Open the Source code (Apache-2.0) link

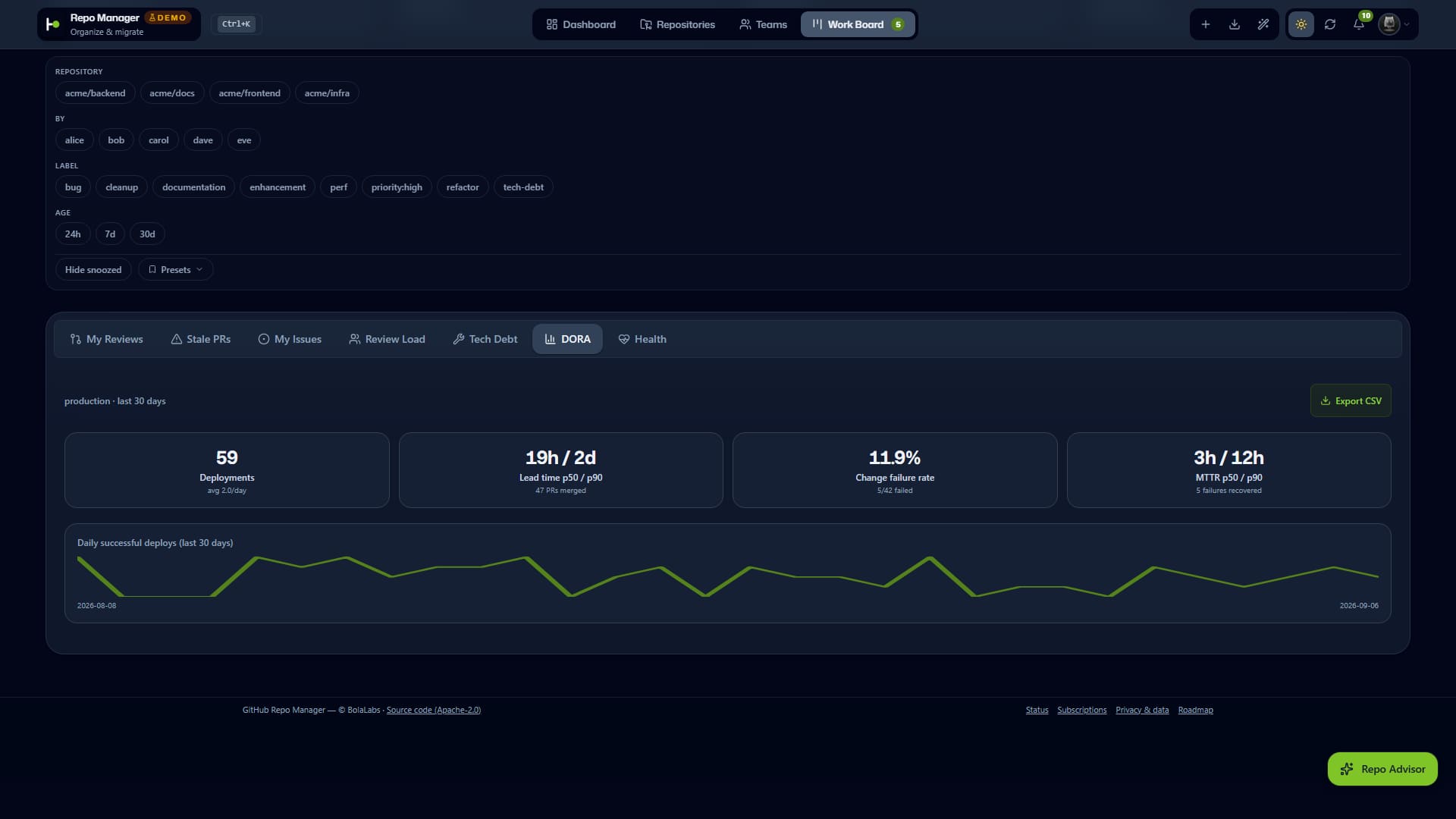coord(433,711)
